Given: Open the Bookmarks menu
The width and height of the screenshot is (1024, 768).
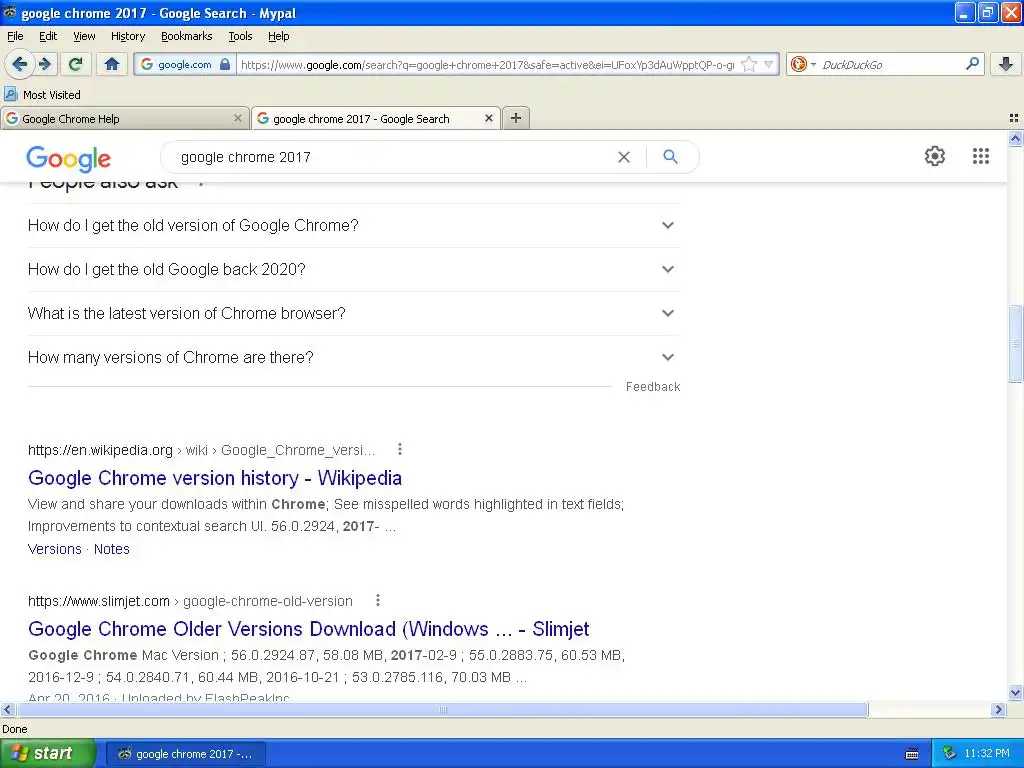Looking at the screenshot, I should tap(186, 36).
